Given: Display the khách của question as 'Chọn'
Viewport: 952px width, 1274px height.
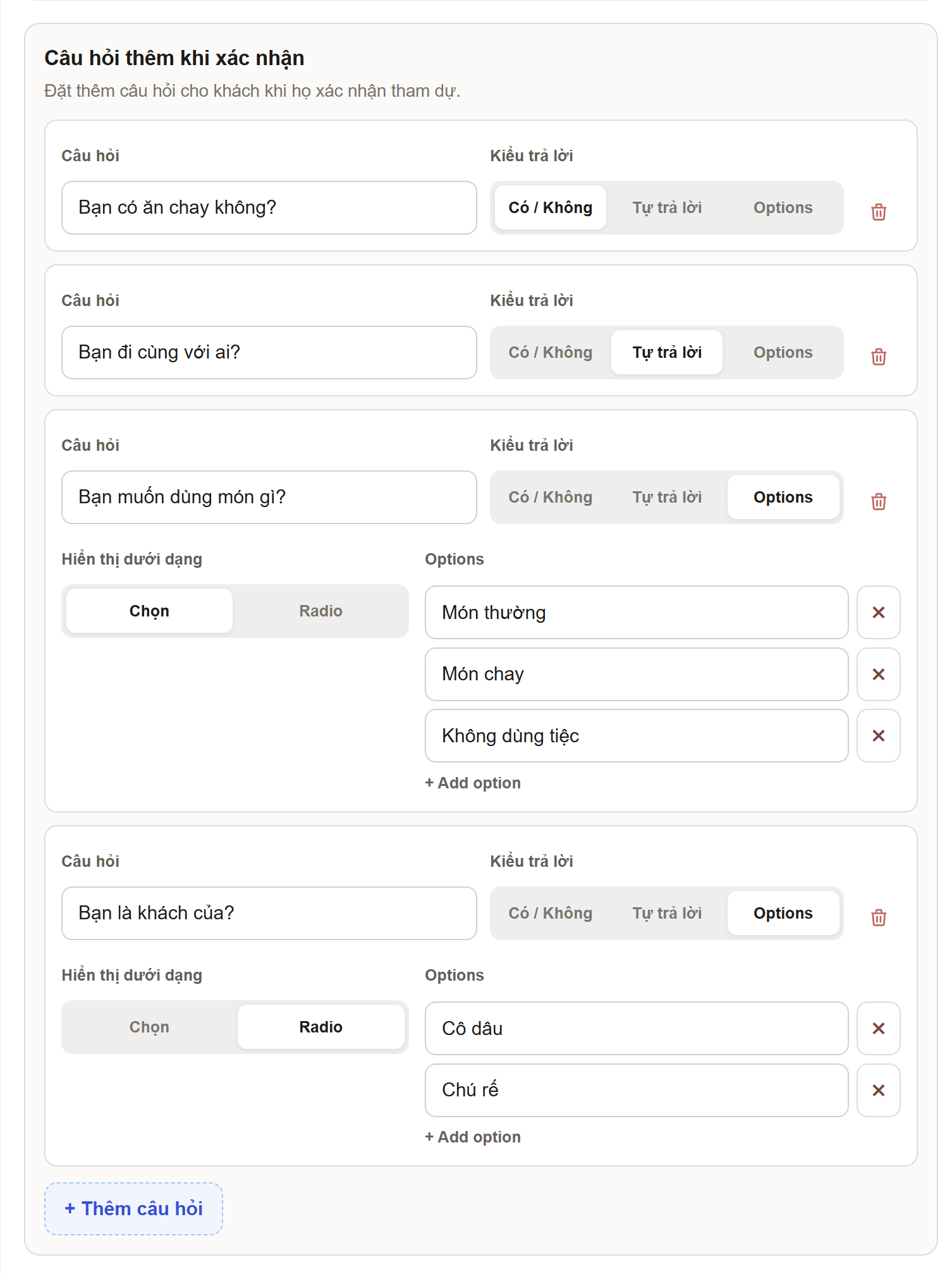Looking at the screenshot, I should click(149, 1027).
